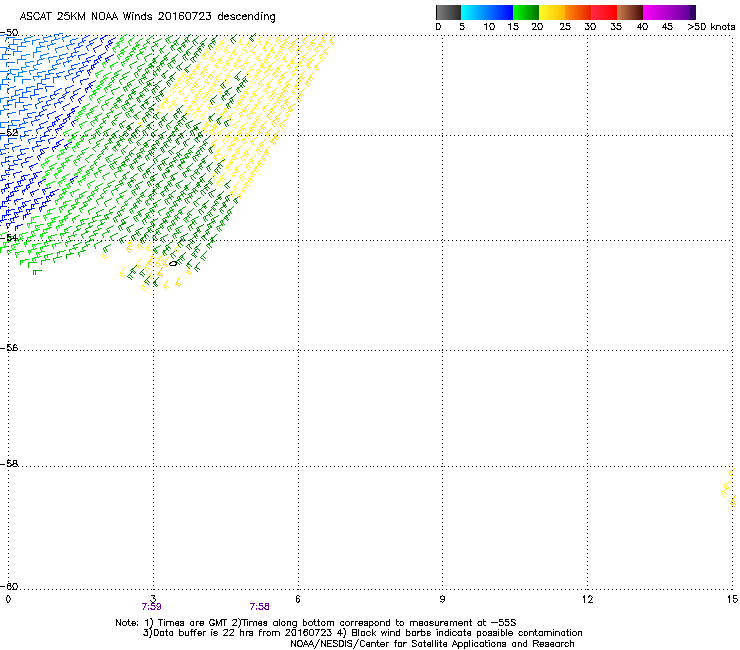Click the gray 0-5 knots color band
The image size is (740, 650).
[x=448, y=12]
